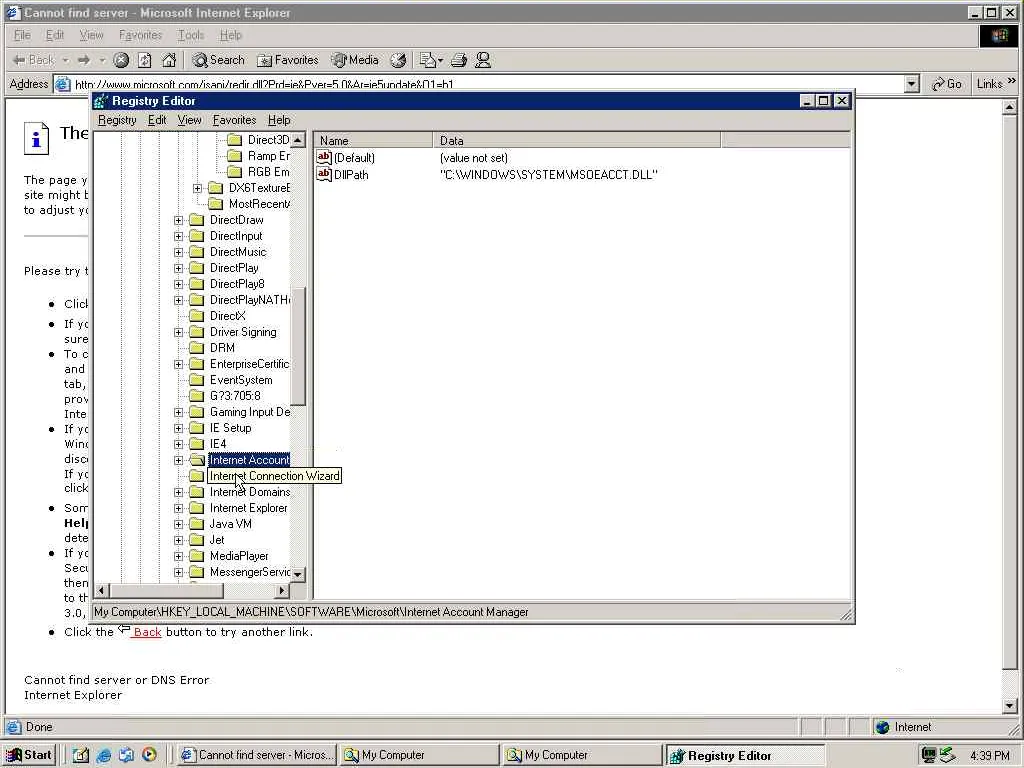Expand the Java VM registry key
This screenshot has width=1024, height=768.
click(x=178, y=524)
